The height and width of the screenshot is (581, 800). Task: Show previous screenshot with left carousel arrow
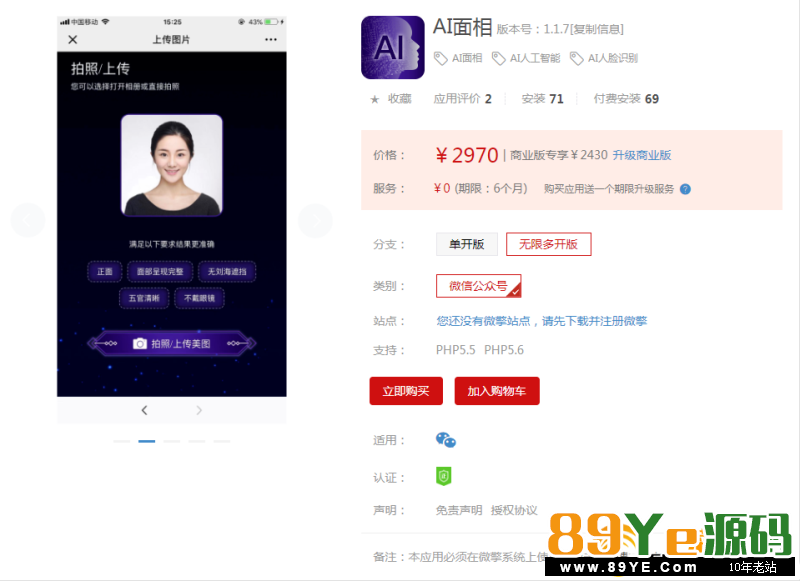(28, 220)
